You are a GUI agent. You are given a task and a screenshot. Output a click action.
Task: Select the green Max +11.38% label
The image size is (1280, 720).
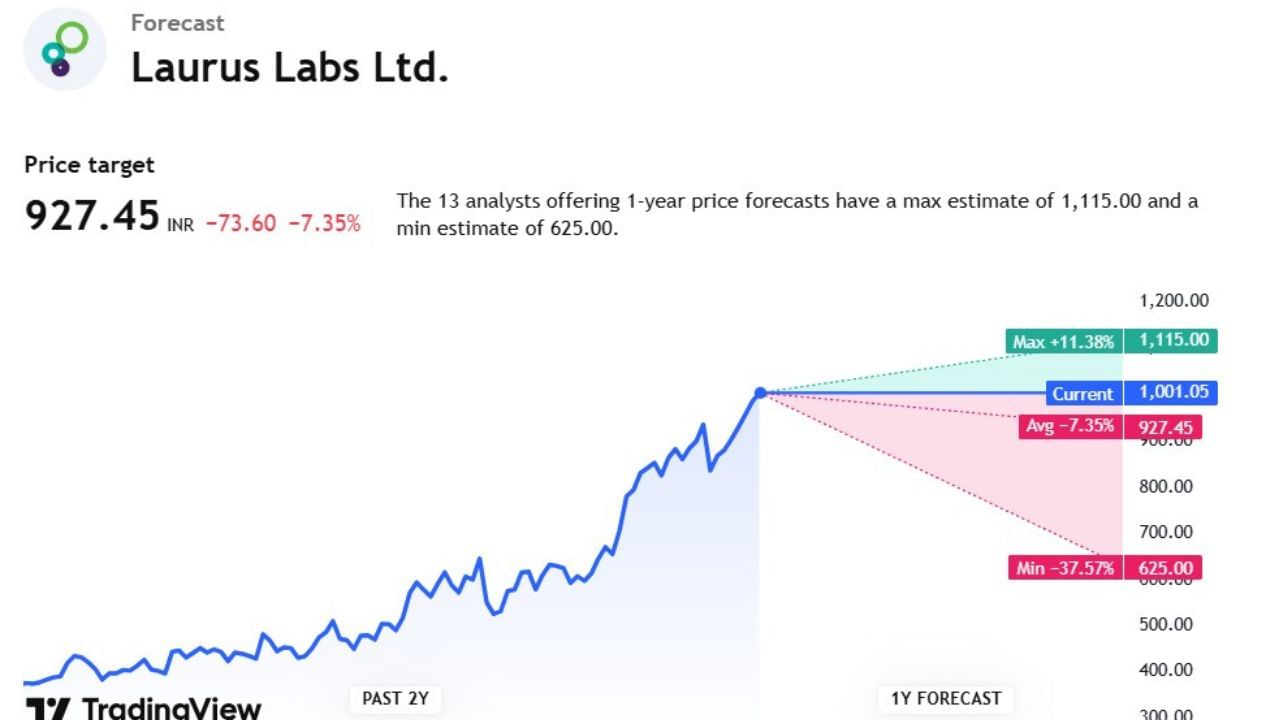coord(1064,342)
